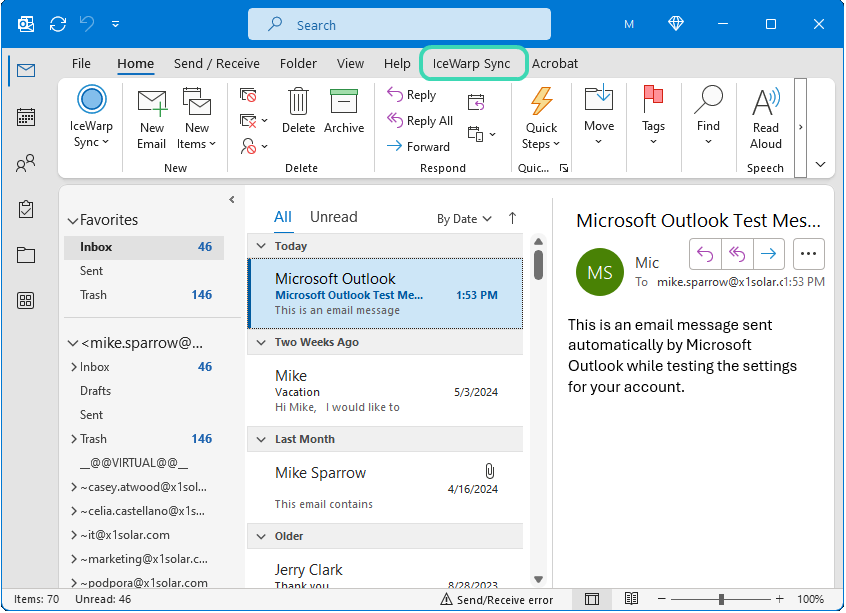The width and height of the screenshot is (846, 613).
Task: Expand the ~it@x1solar.com shared folder
Action: (x=73, y=535)
